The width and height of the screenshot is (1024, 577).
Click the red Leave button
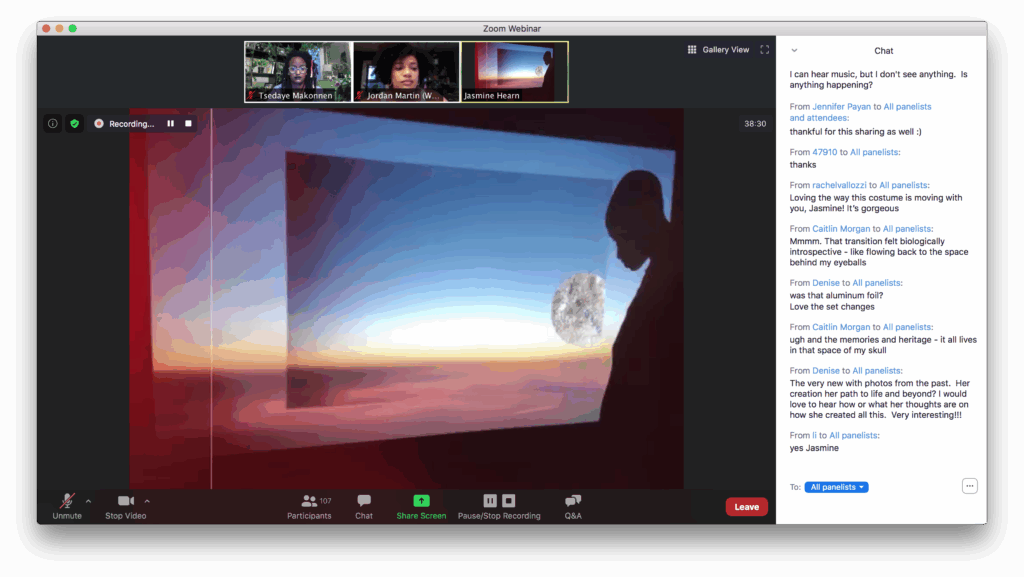(x=746, y=507)
